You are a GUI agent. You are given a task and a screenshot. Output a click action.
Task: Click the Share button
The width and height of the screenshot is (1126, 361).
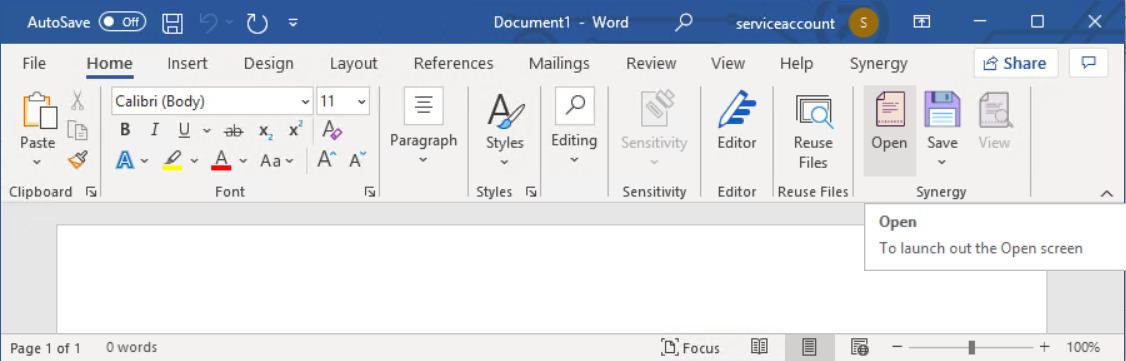click(1016, 63)
